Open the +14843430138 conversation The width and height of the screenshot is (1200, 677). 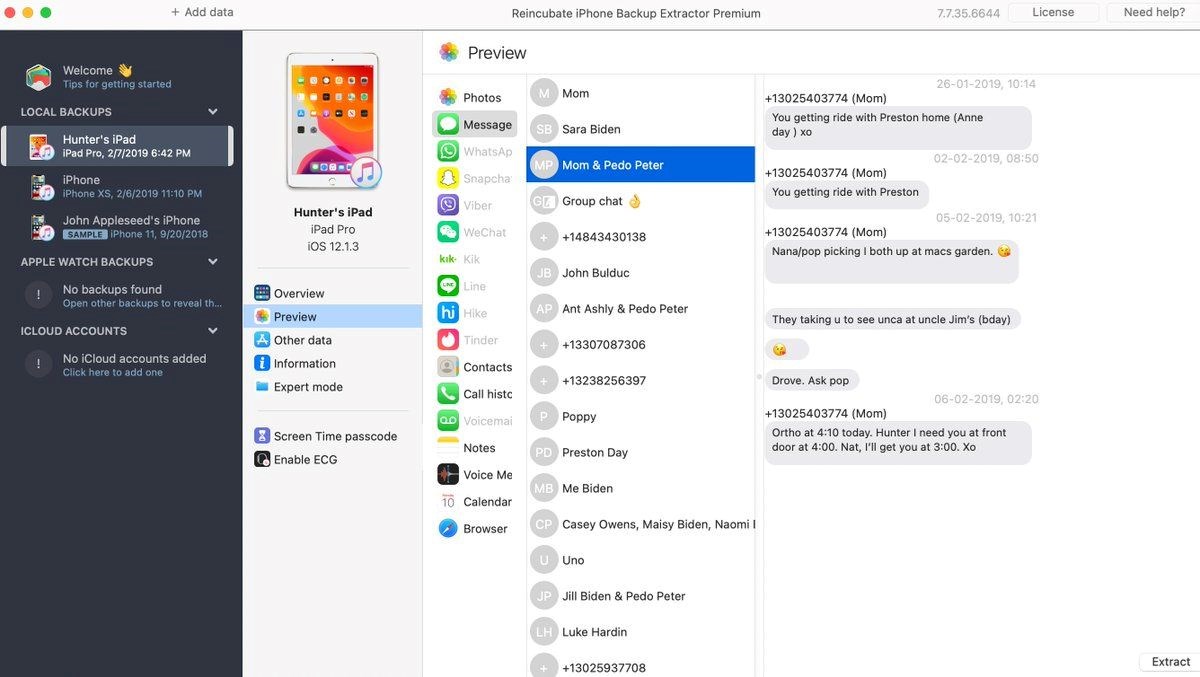pos(641,237)
